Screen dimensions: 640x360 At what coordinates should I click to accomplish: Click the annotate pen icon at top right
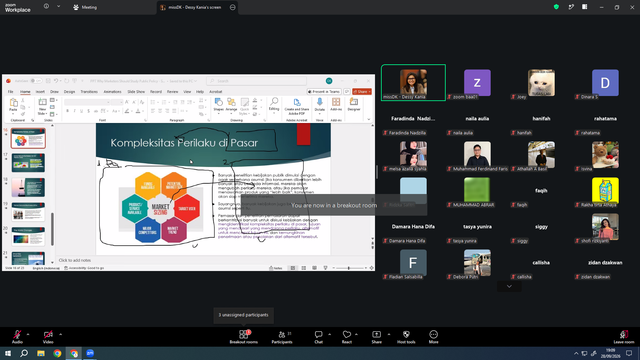click(x=571, y=7)
